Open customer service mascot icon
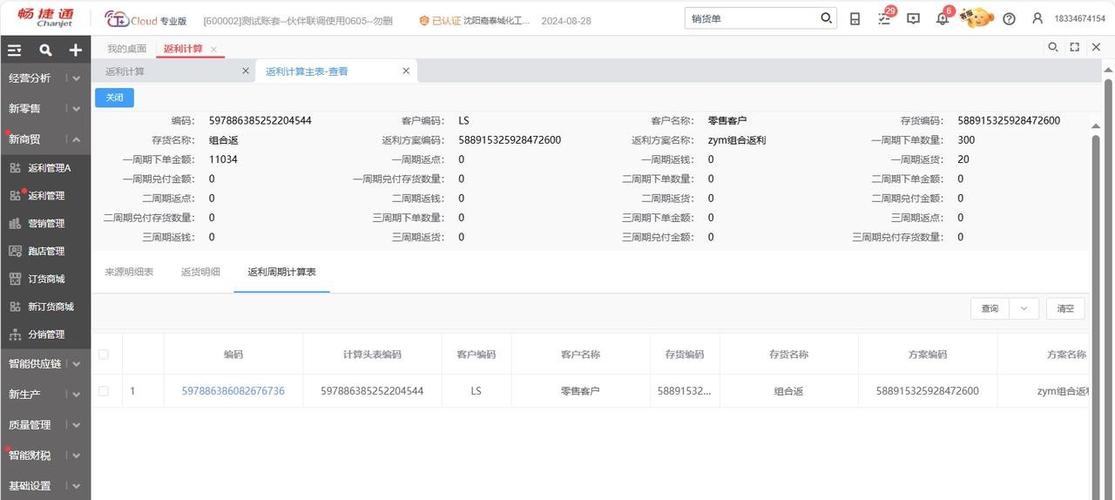1115x500 pixels. tap(977, 18)
